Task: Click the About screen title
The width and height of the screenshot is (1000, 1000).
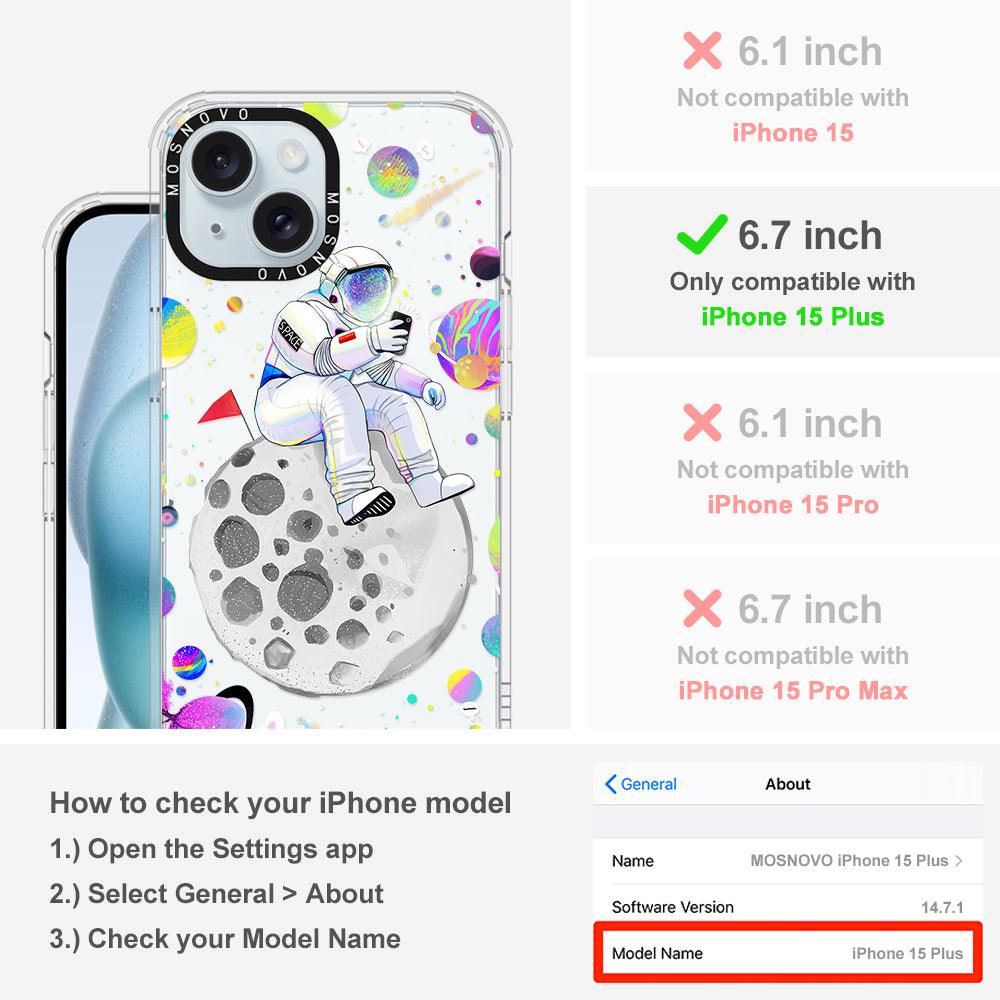Action: click(x=788, y=784)
